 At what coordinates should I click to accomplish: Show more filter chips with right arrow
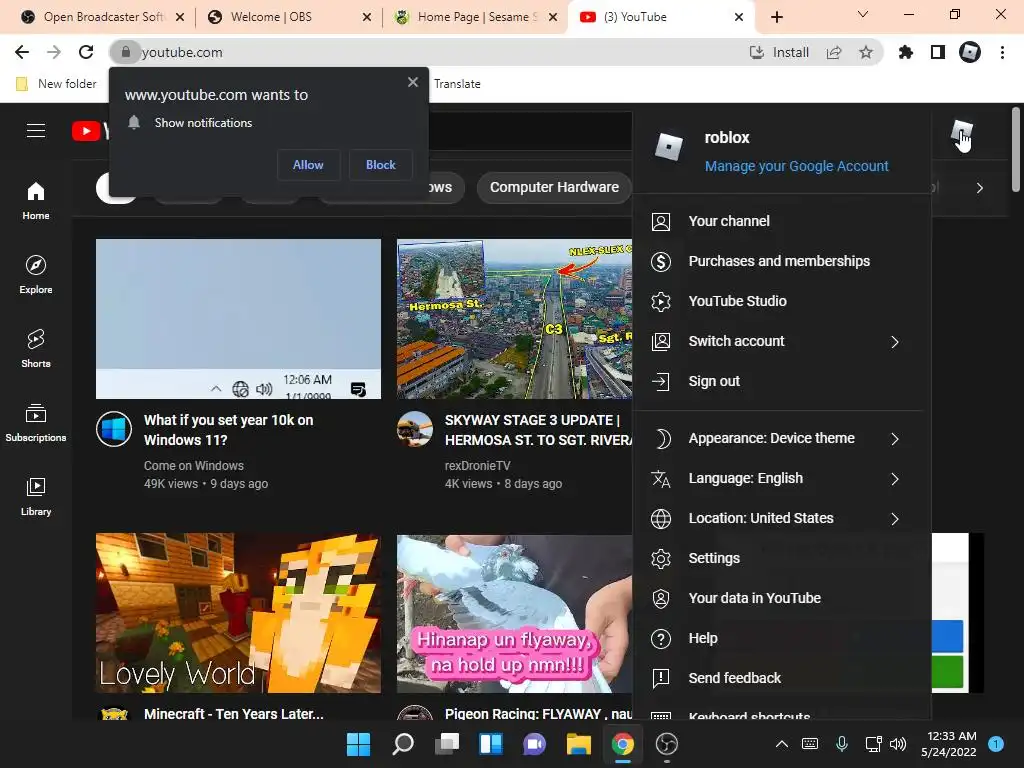[x=980, y=188]
